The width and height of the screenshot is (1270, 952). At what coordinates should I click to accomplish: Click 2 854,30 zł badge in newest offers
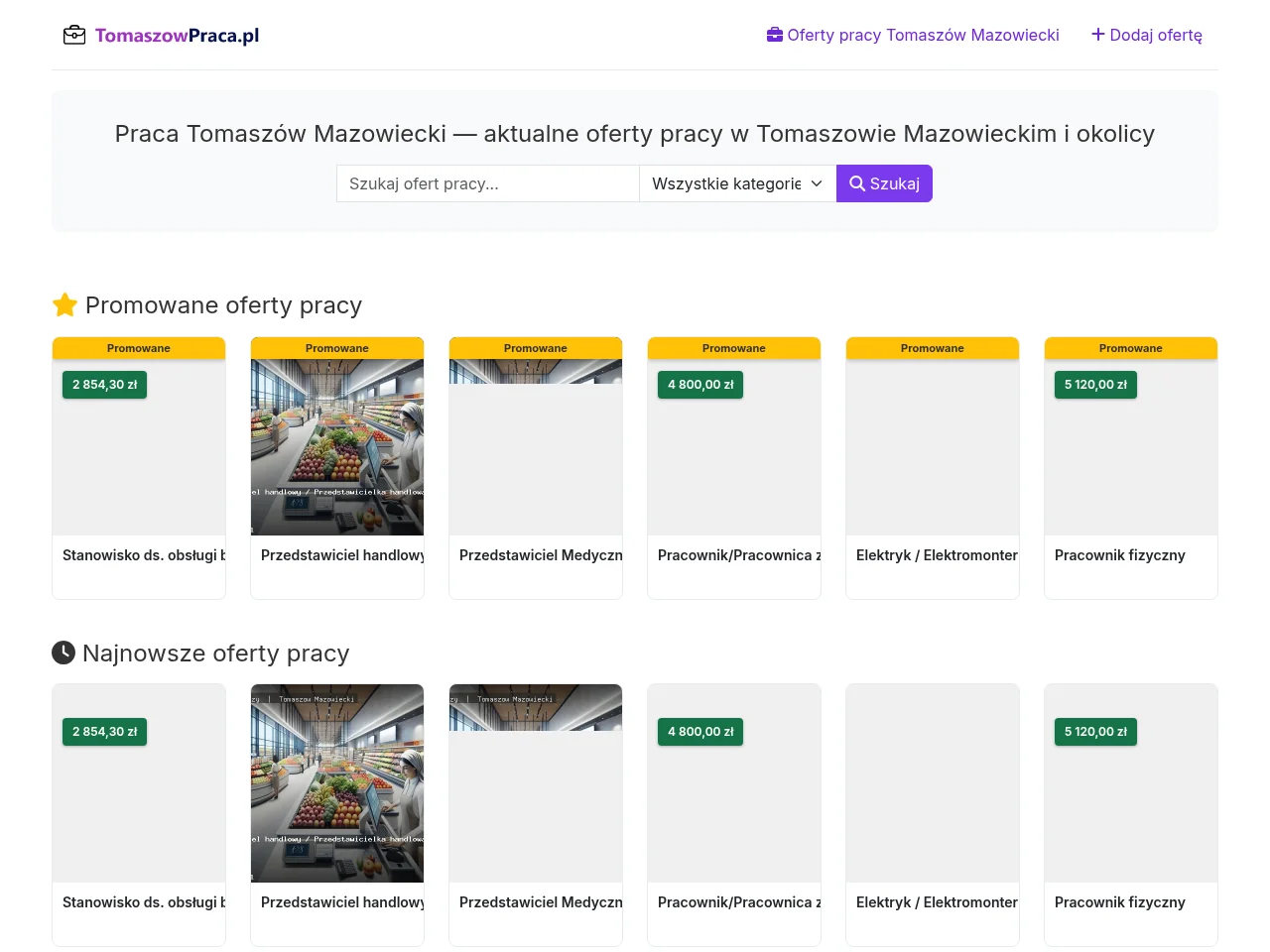pyautogui.click(x=105, y=732)
